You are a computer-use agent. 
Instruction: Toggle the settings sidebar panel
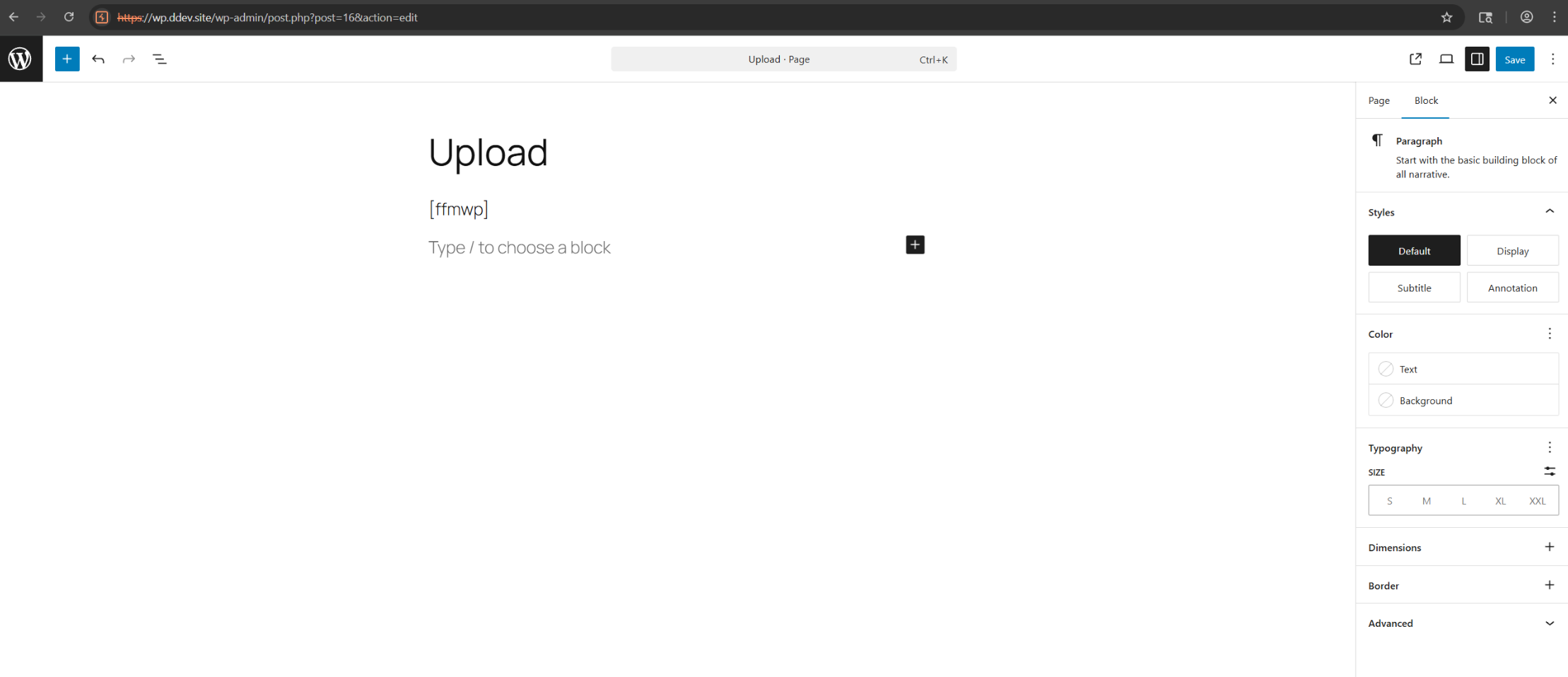pyautogui.click(x=1477, y=59)
